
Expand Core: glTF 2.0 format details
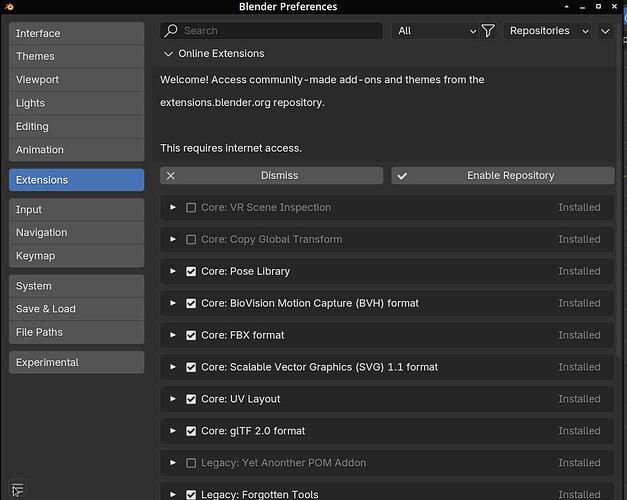coord(173,431)
